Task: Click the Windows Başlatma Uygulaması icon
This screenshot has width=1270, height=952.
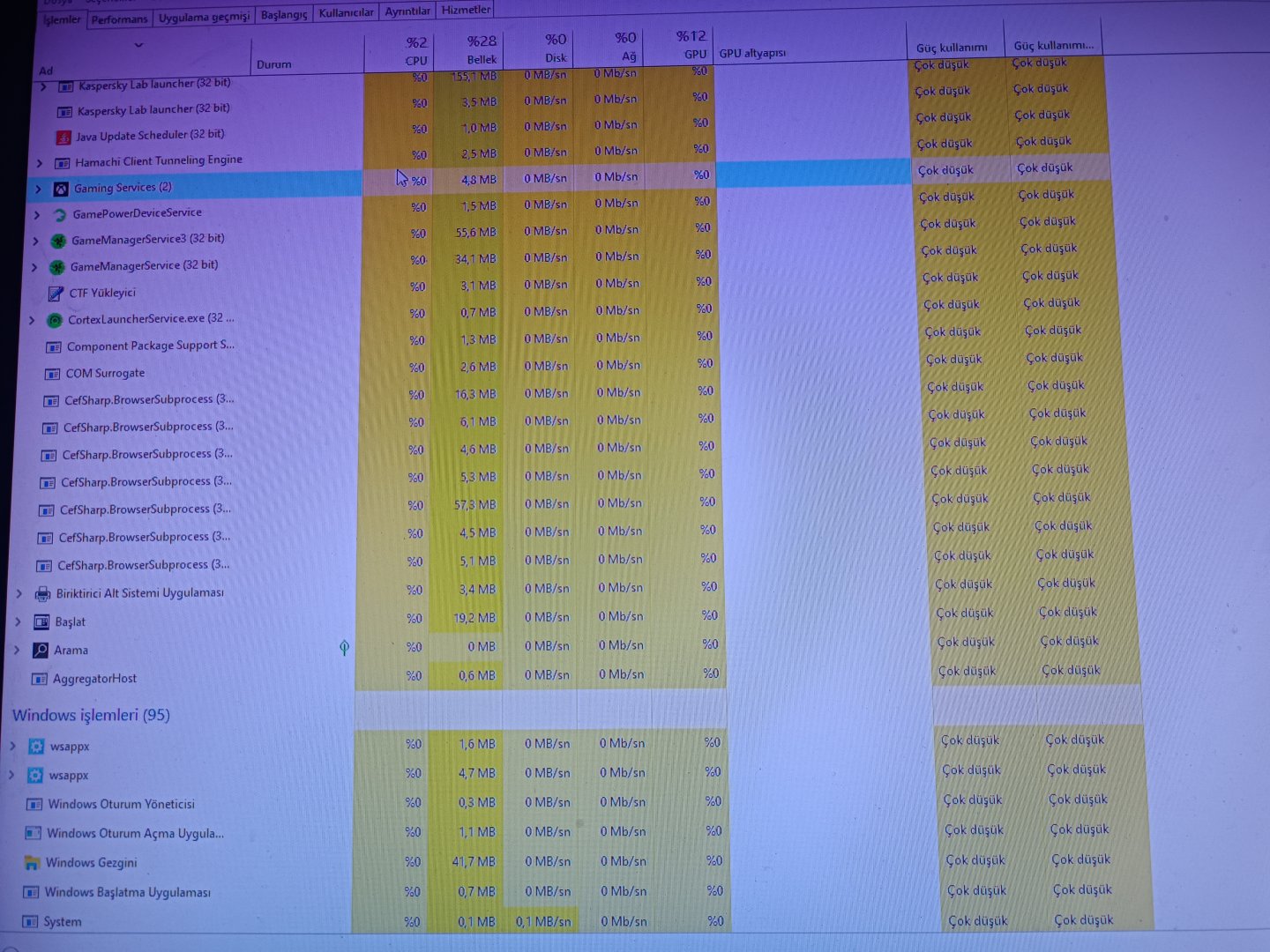Action: 31,892
